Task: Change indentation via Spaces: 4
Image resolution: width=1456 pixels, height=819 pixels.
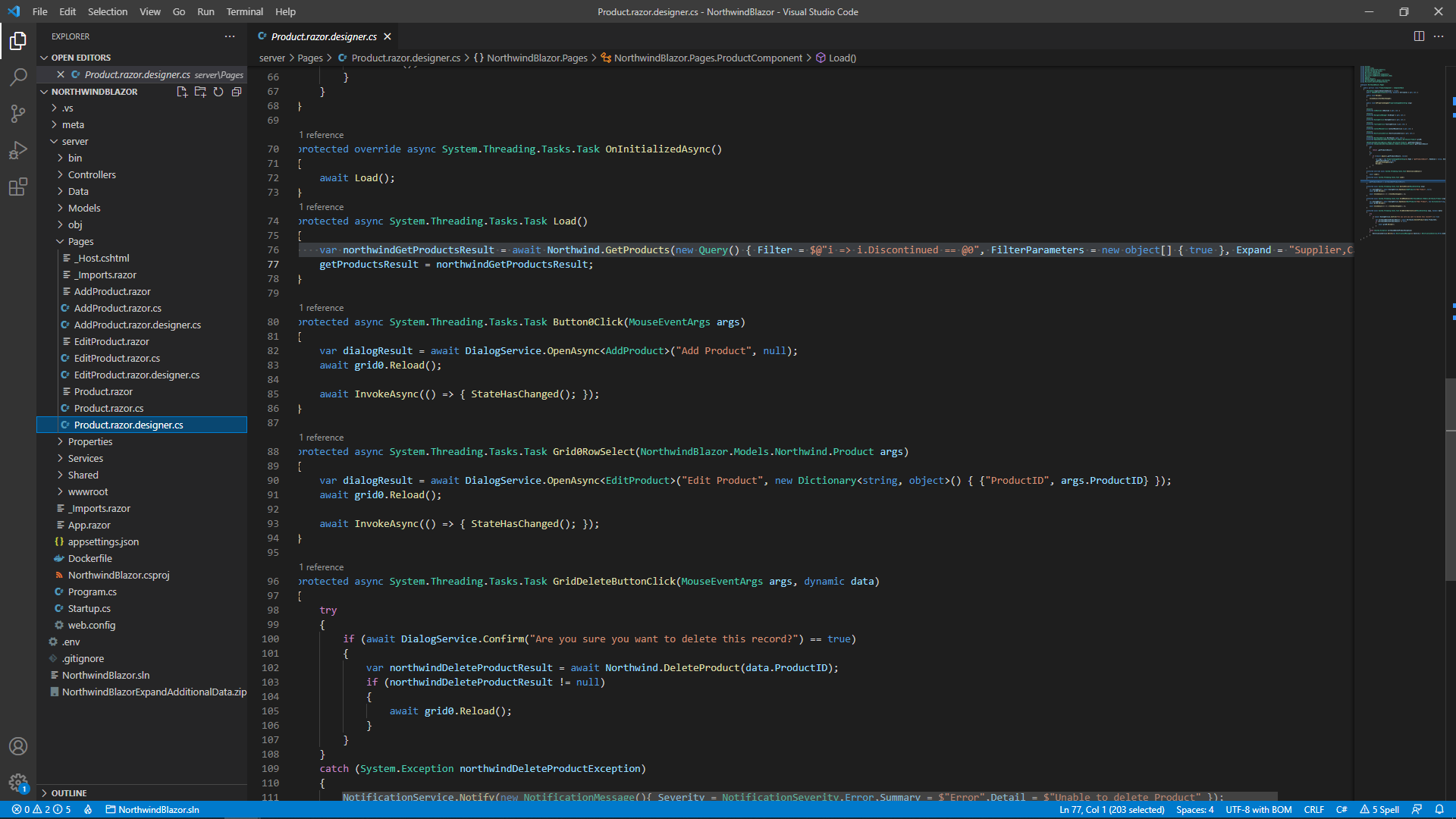Action: [x=1195, y=810]
